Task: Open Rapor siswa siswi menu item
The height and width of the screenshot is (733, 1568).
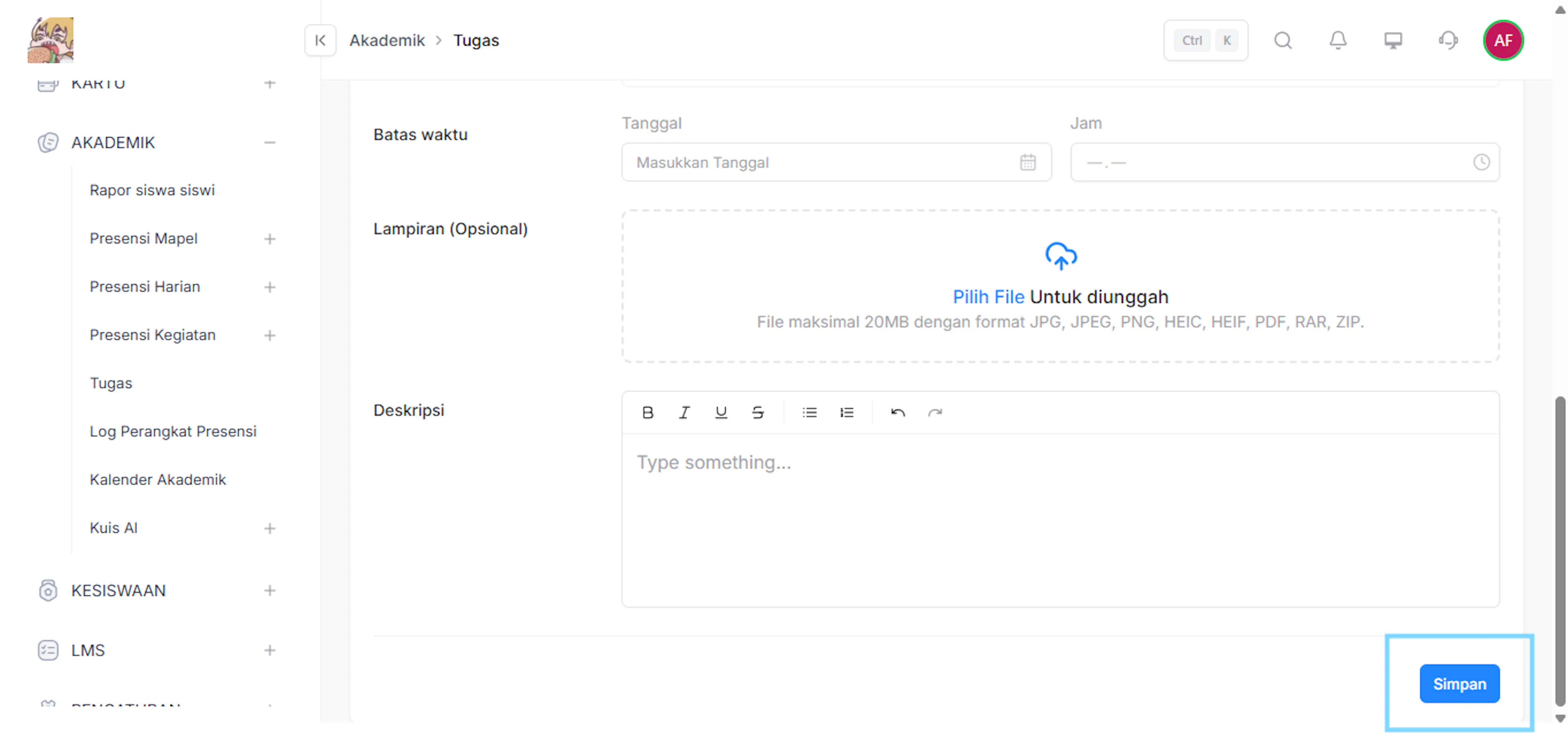Action: coord(152,190)
